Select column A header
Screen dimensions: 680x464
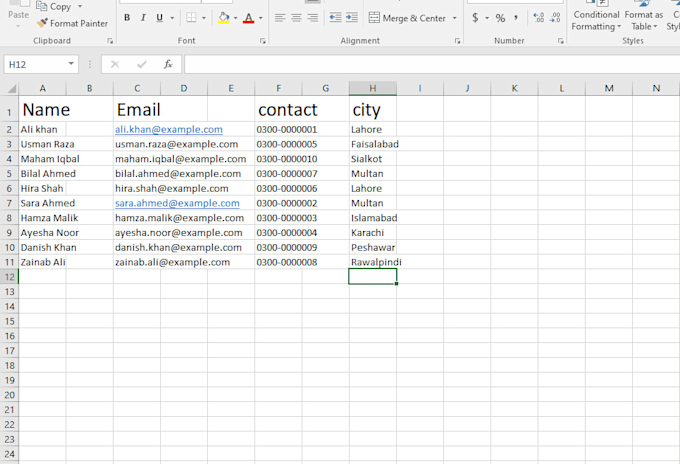42,88
